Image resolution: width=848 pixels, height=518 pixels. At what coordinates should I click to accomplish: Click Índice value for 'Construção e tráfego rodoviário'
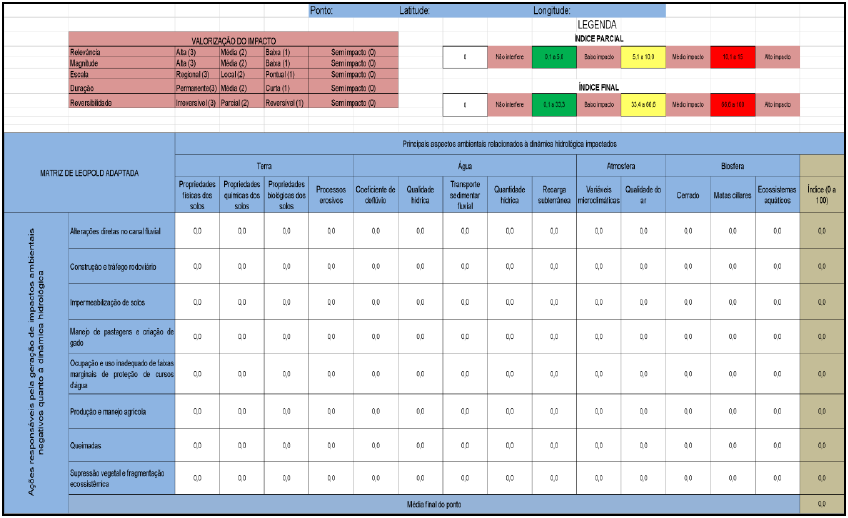pyautogui.click(x=822, y=266)
